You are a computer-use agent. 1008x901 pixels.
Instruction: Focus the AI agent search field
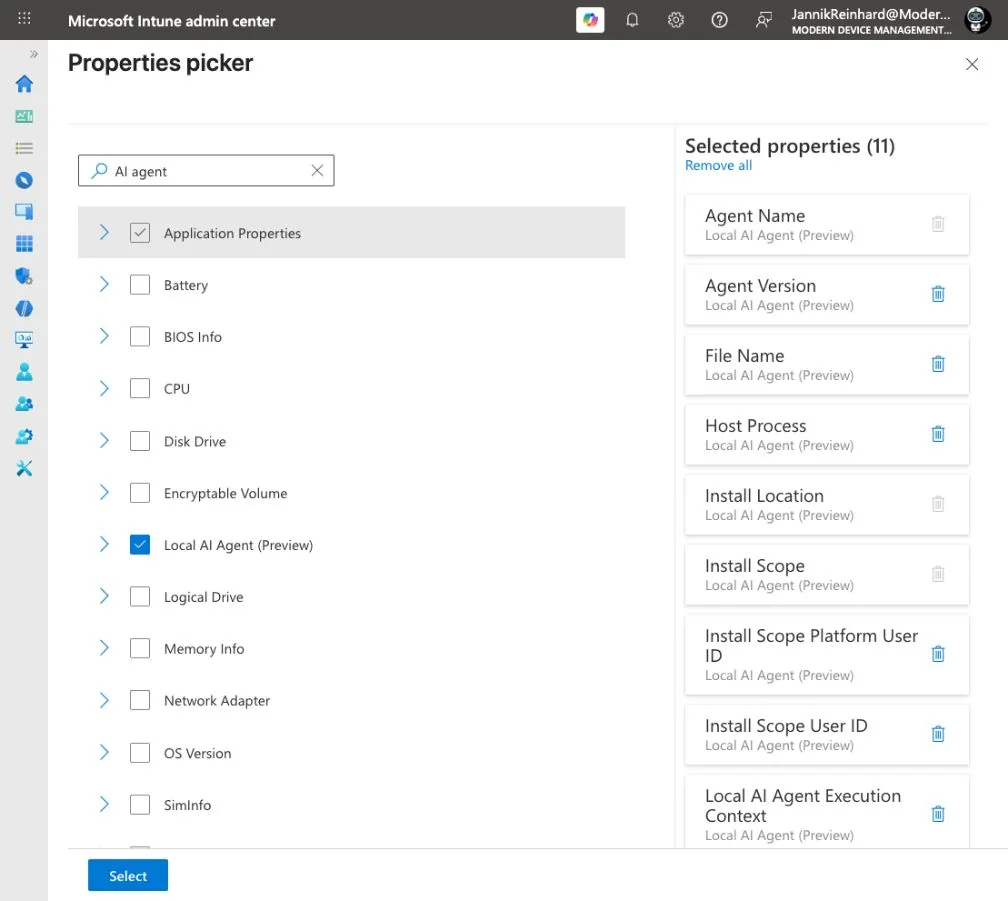coord(206,170)
